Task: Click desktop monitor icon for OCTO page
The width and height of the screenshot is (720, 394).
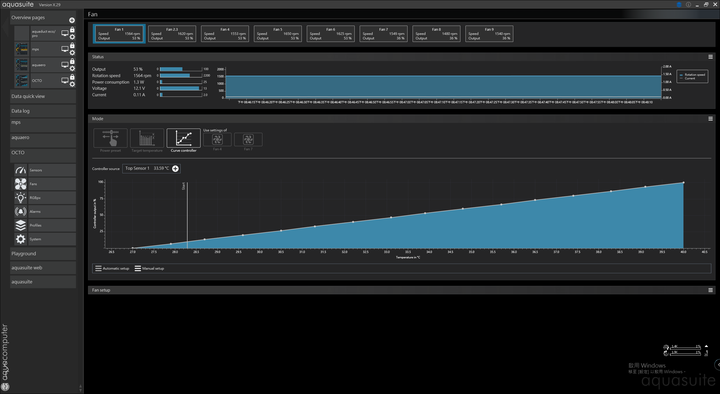Action: [65, 80]
